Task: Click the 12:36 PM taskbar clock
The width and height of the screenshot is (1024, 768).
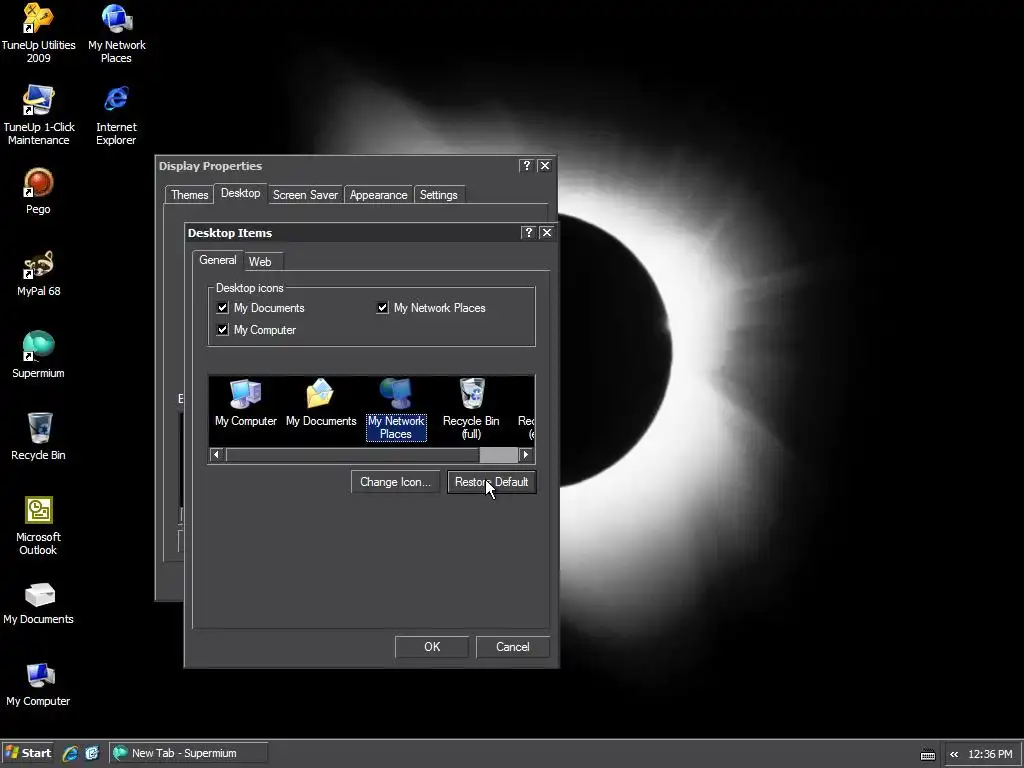Action: point(990,754)
